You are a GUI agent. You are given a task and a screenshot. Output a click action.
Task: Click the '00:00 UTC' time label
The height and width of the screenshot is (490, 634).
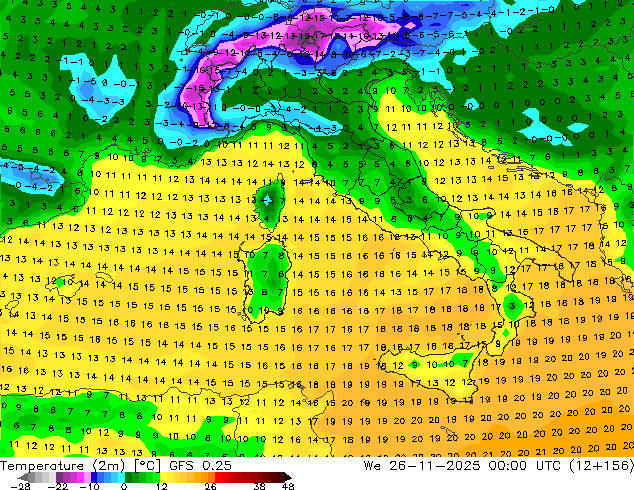point(524,466)
